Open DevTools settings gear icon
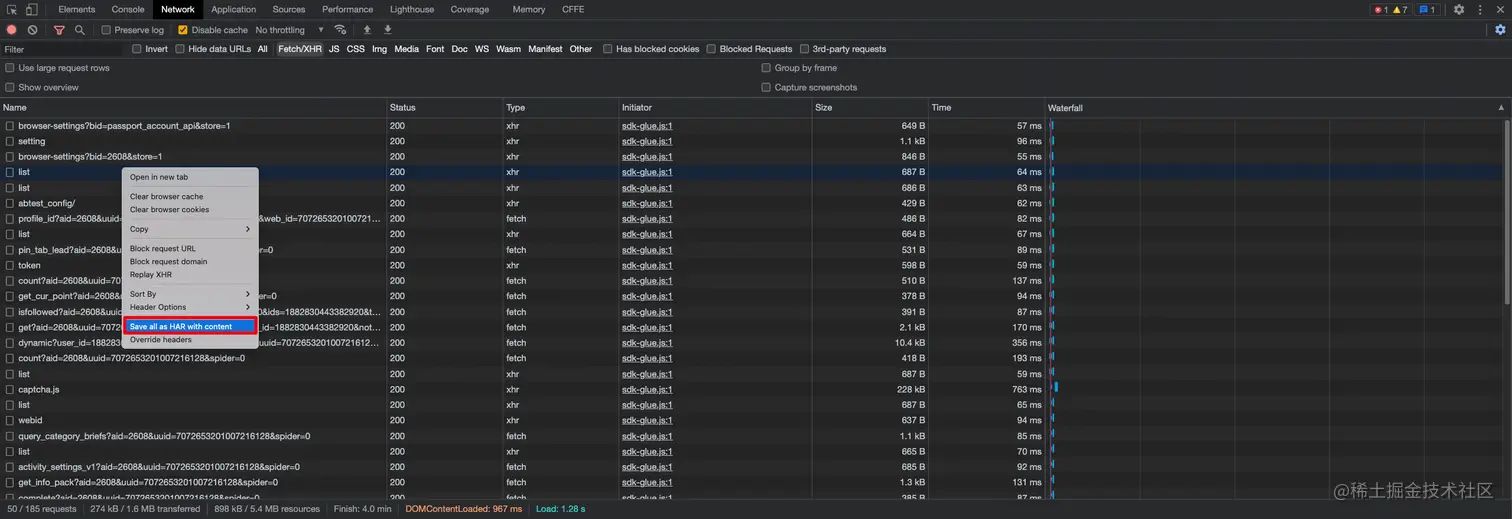This screenshot has height=519, width=1512. (1459, 9)
